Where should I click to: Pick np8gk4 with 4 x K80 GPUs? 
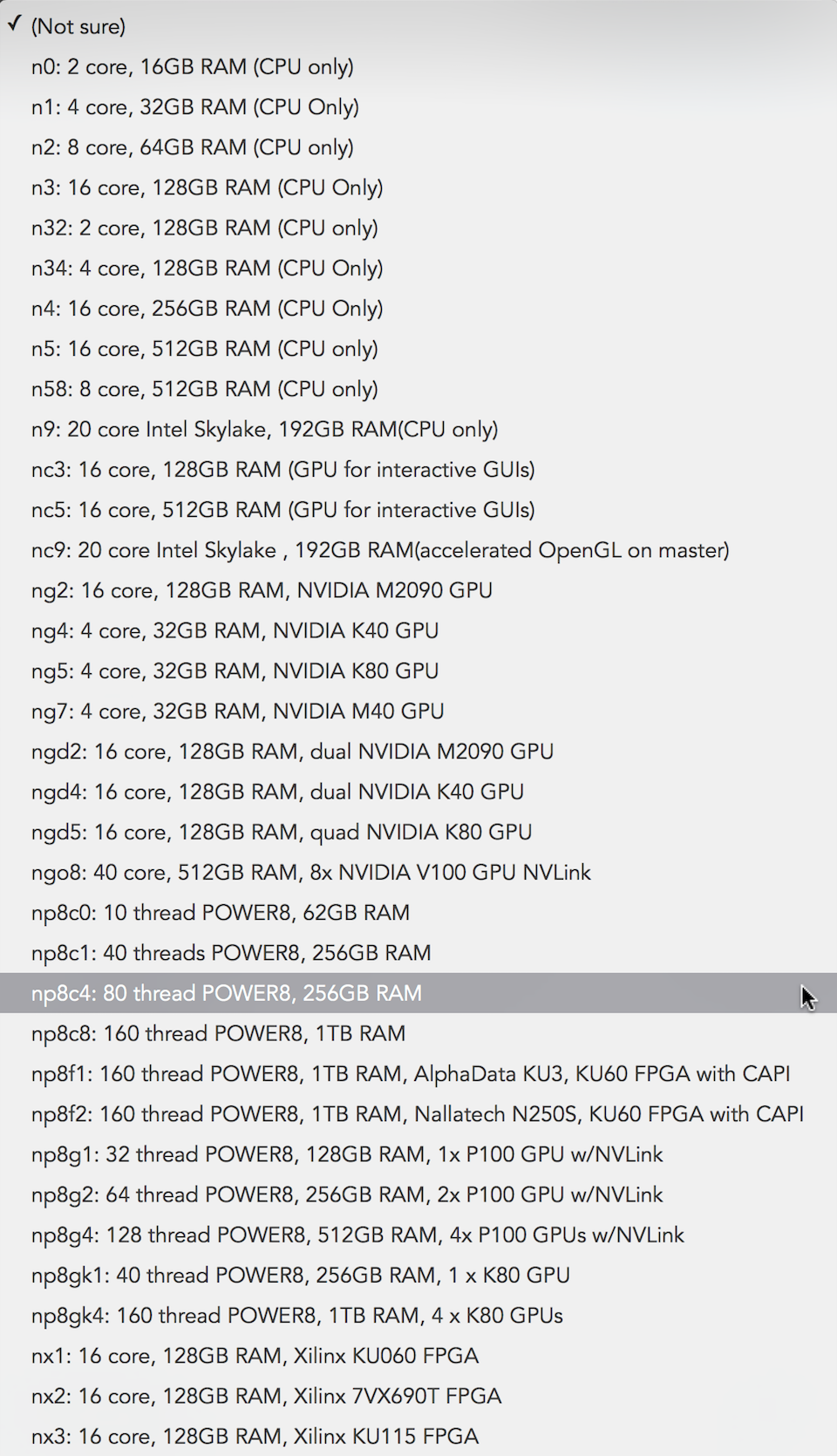coord(418,1316)
